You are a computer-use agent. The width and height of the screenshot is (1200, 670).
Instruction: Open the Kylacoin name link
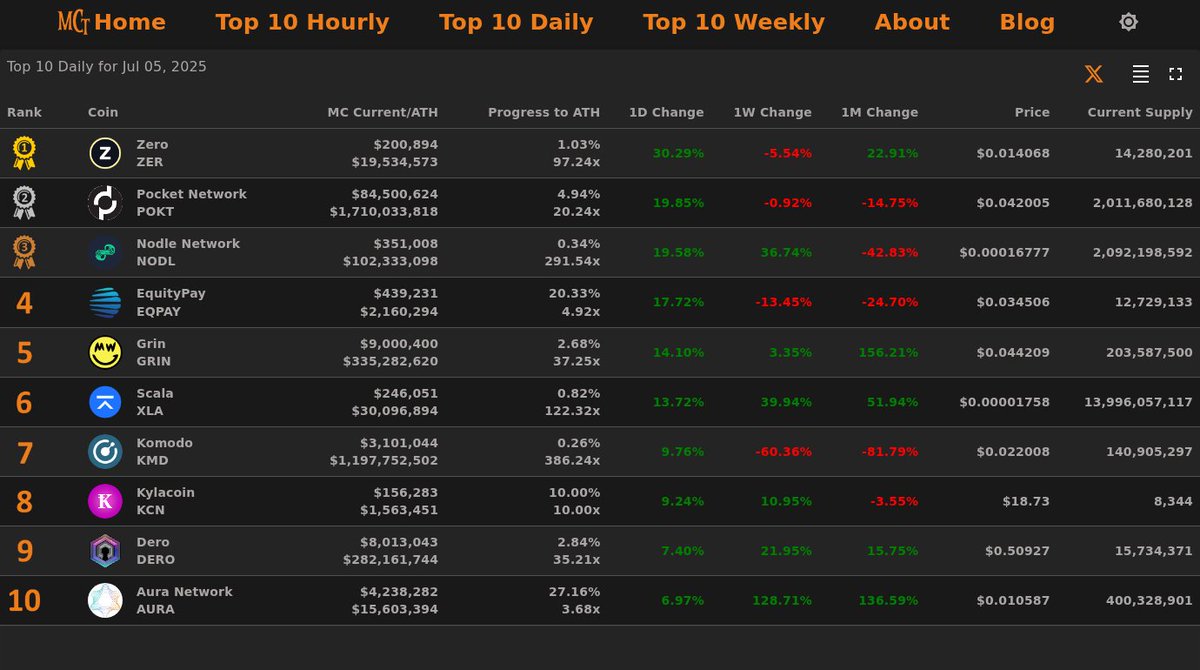click(166, 493)
